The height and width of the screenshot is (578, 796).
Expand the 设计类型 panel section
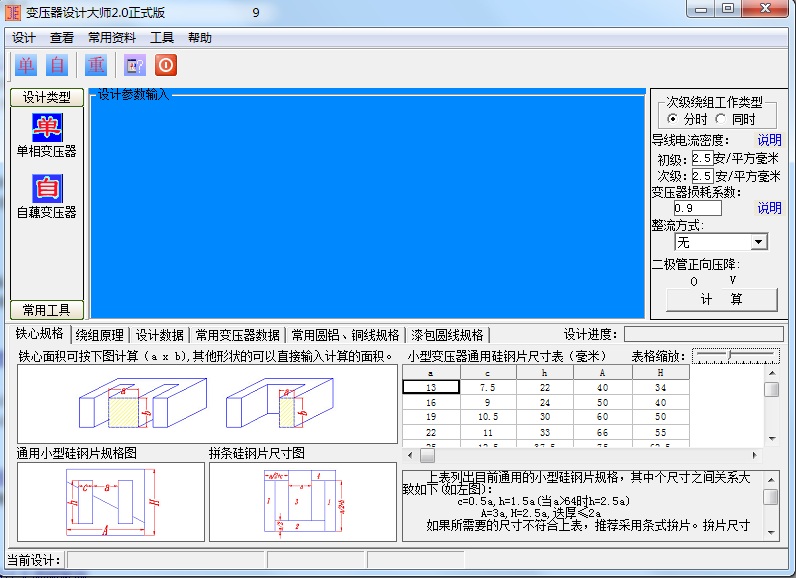coord(46,97)
